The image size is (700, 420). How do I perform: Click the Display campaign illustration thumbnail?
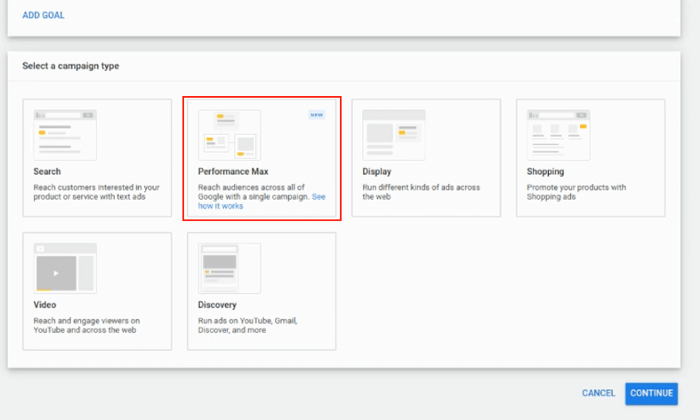393,135
